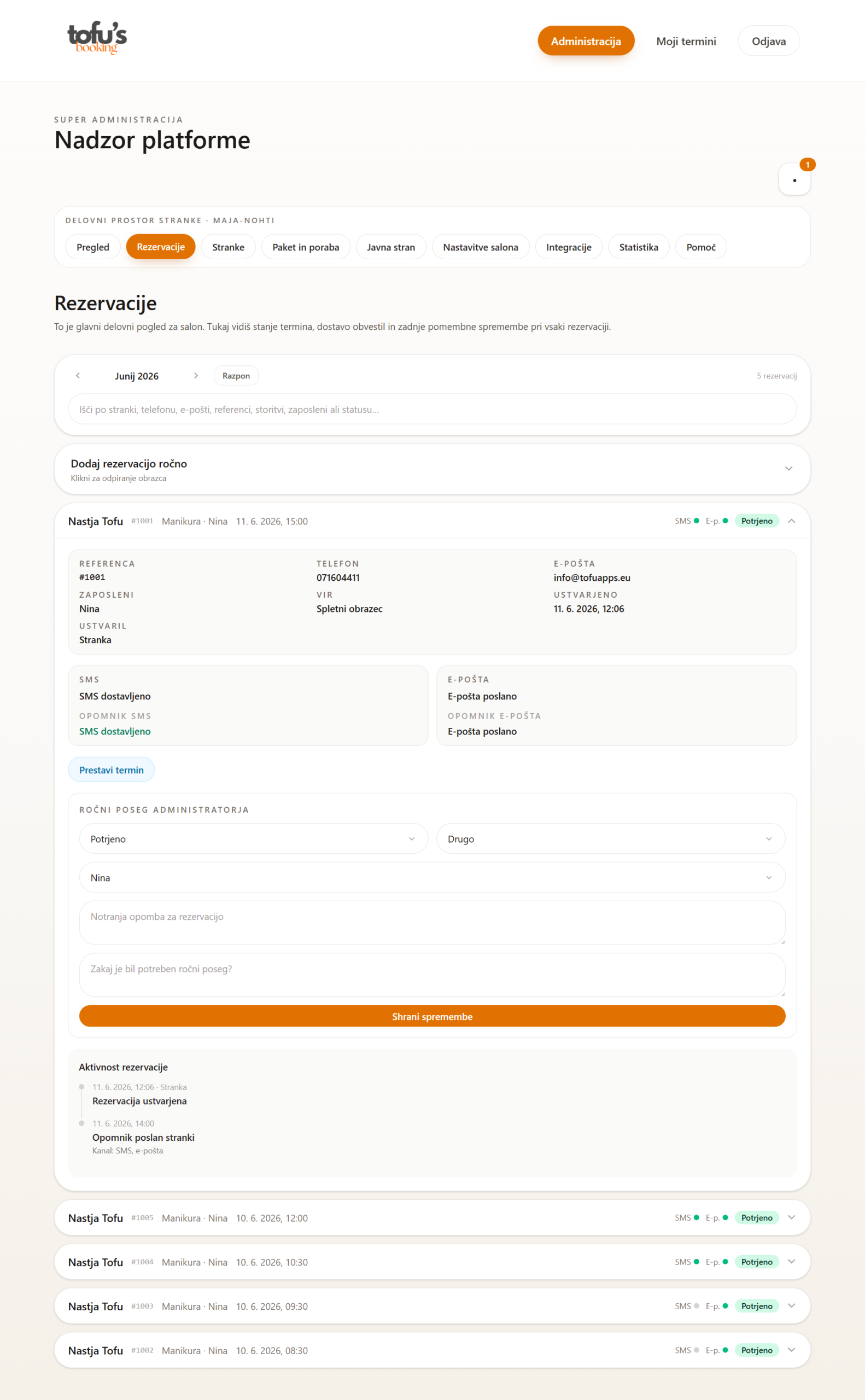Go to next month arrow
Screen dimensions: 865x1400
196,375
